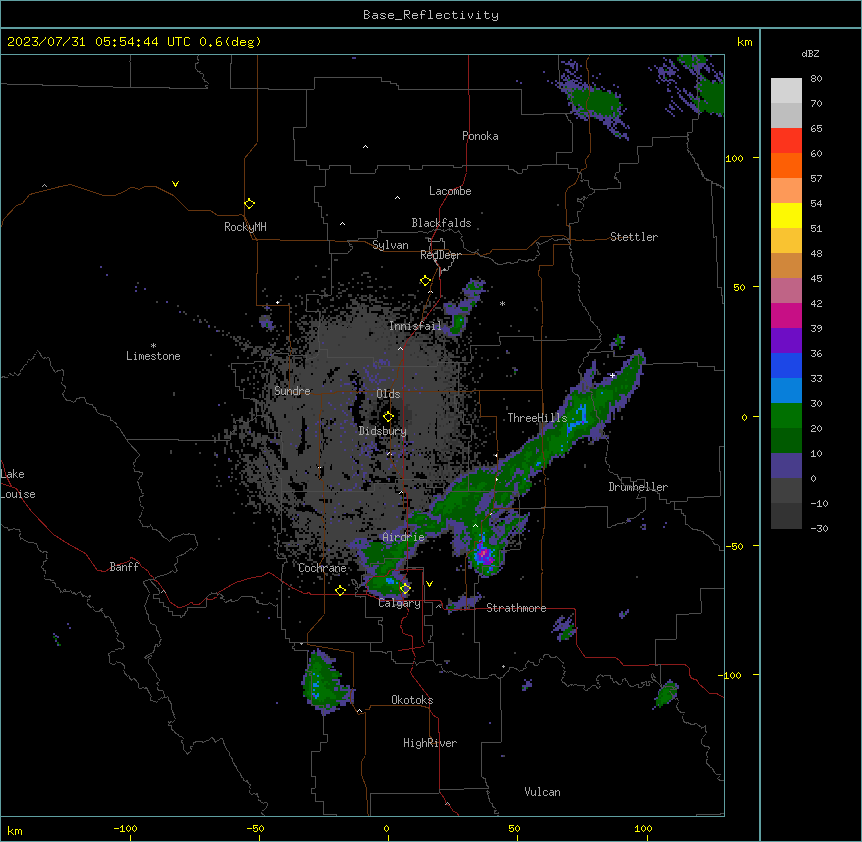Screen dimensions: 862x842
Task: Click the Stettler label
Action: pyautogui.click(x=633, y=237)
